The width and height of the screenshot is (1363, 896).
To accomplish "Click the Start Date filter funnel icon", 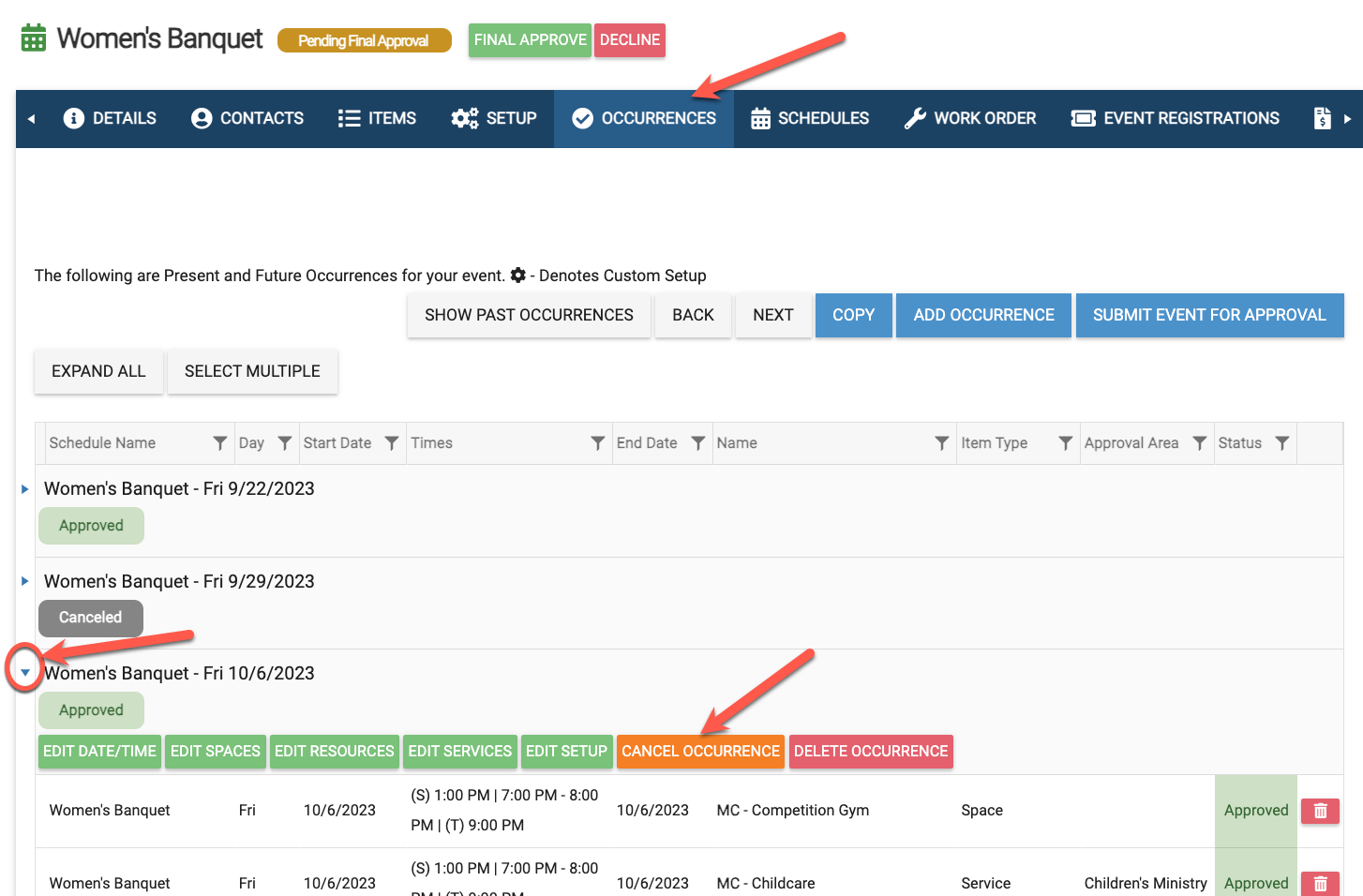I will pyautogui.click(x=392, y=443).
